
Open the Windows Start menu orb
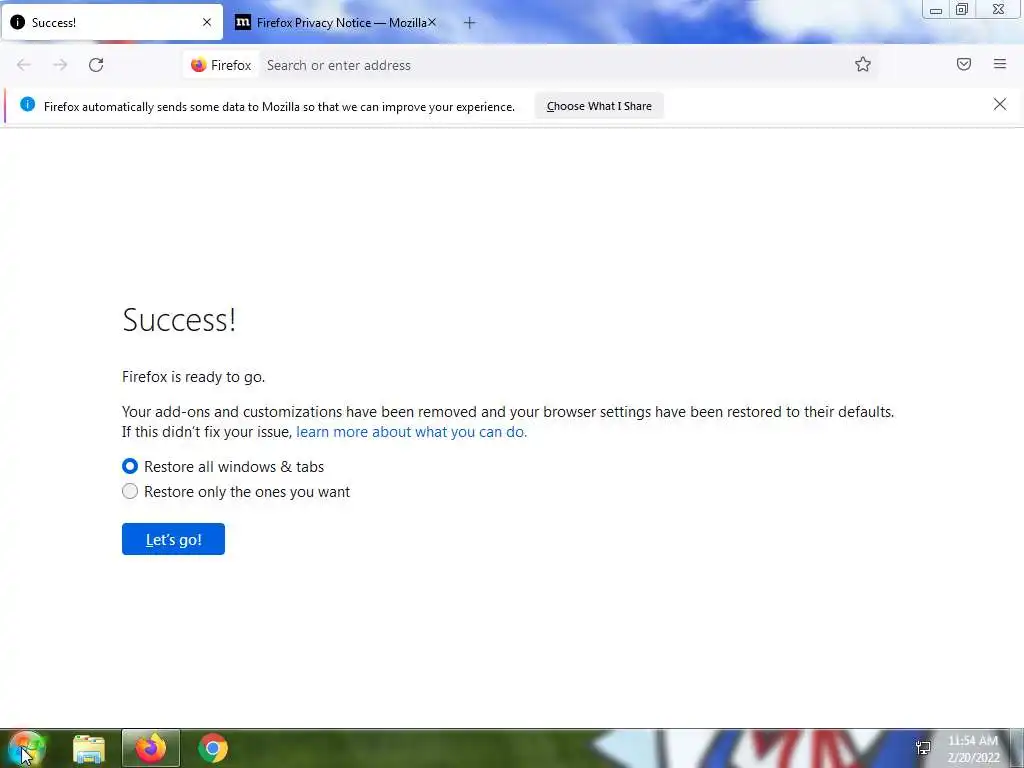(x=26, y=748)
